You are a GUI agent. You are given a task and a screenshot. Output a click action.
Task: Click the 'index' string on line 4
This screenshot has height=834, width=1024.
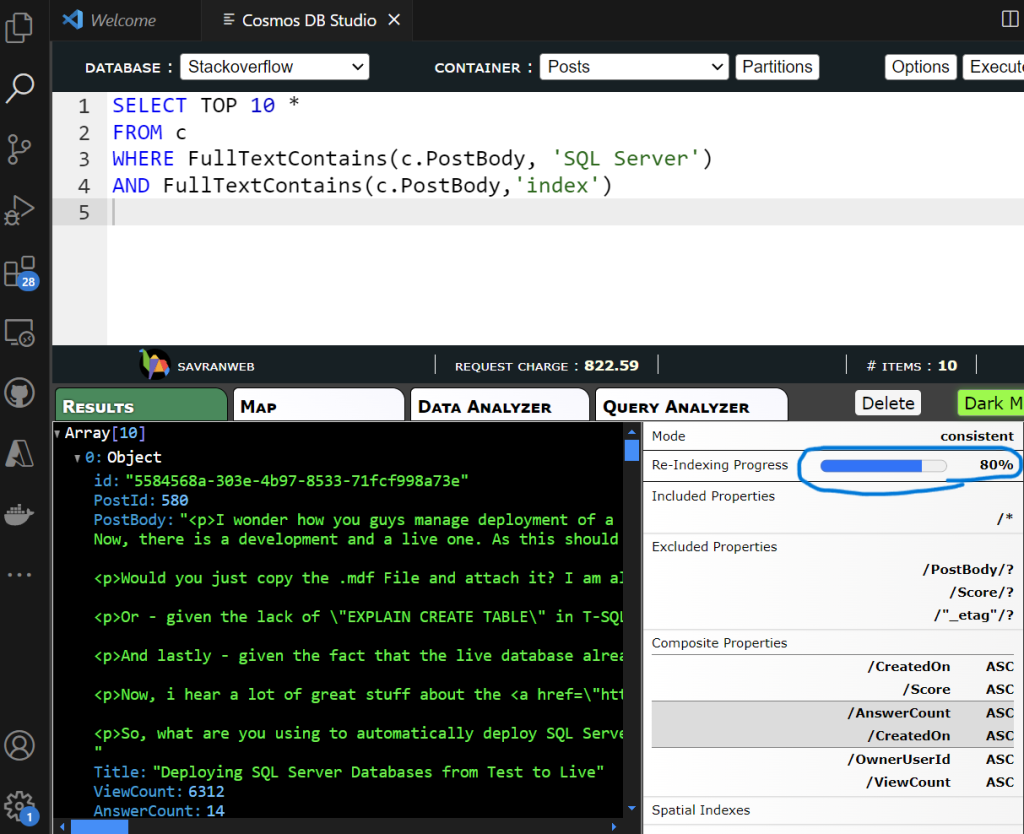pos(557,185)
